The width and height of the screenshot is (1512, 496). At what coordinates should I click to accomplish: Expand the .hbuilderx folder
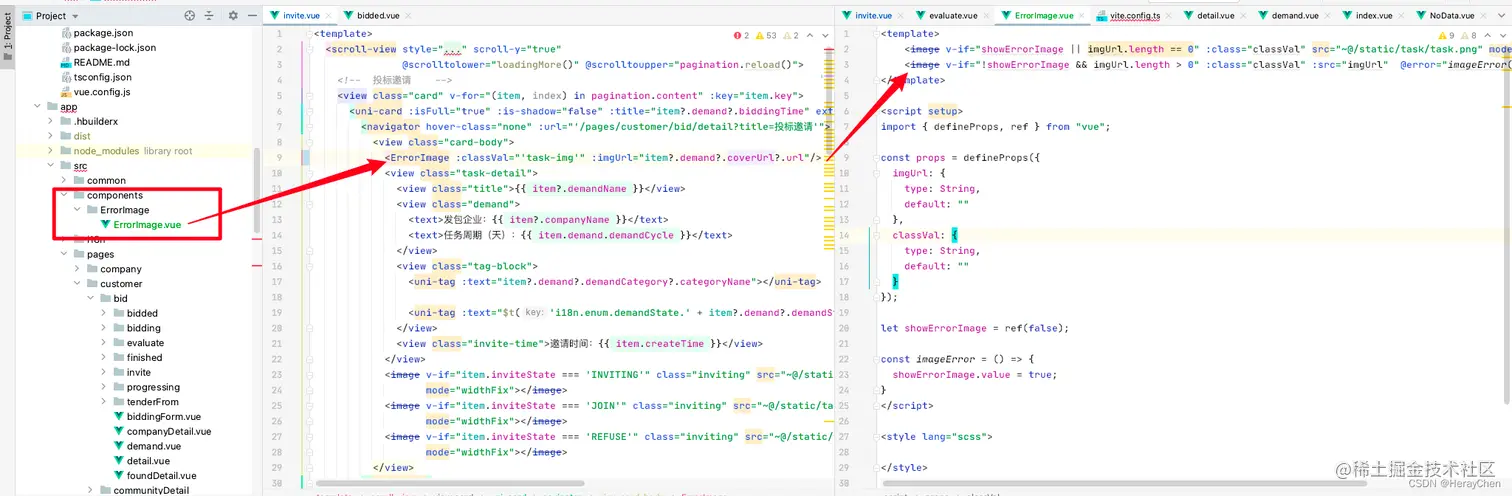(x=51, y=121)
